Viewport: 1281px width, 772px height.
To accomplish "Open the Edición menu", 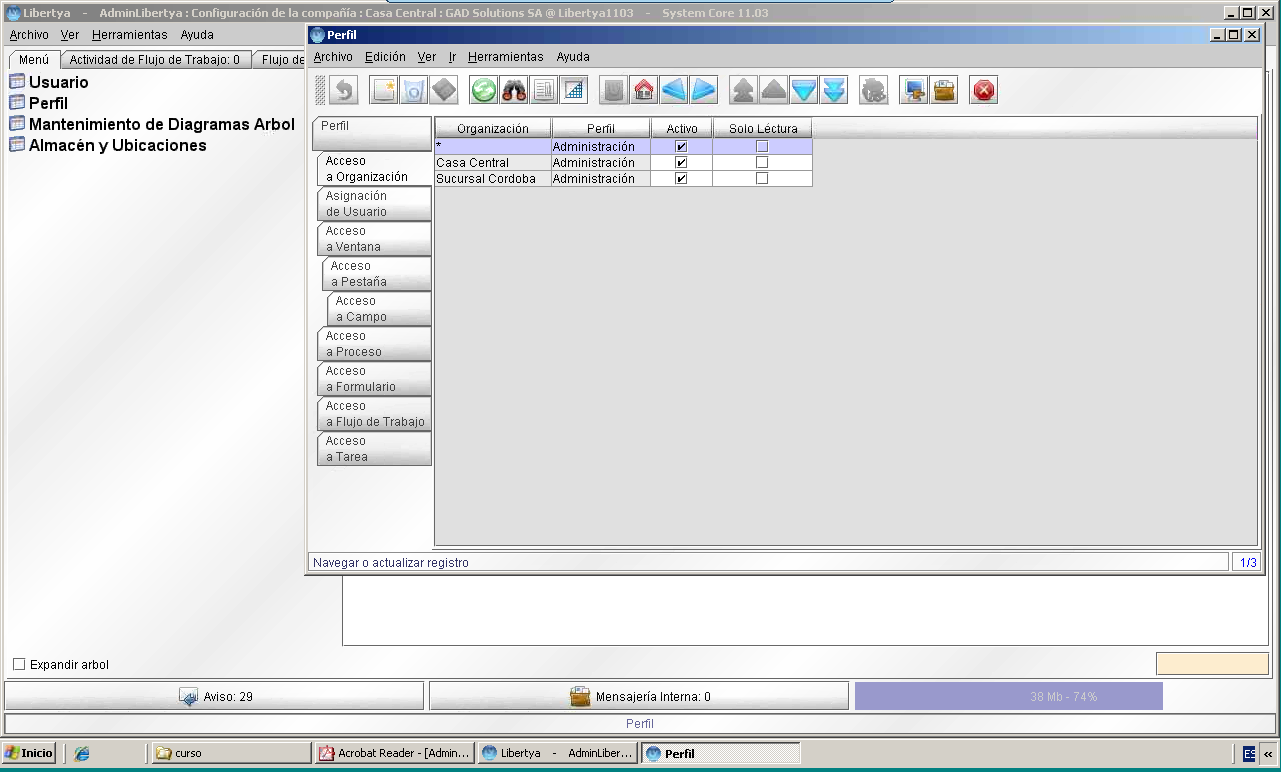I will (x=385, y=57).
